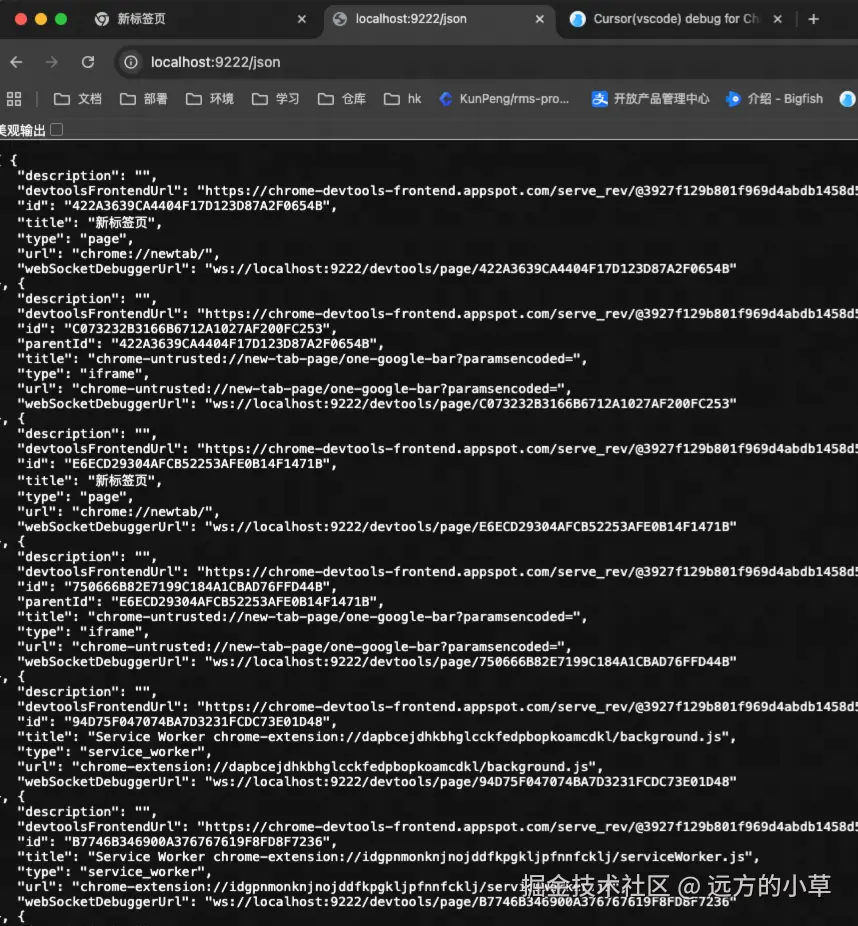Click the first "url": "chrome://newtab/" line
Image resolution: width=858 pixels, height=926 pixels.
(x=118, y=254)
